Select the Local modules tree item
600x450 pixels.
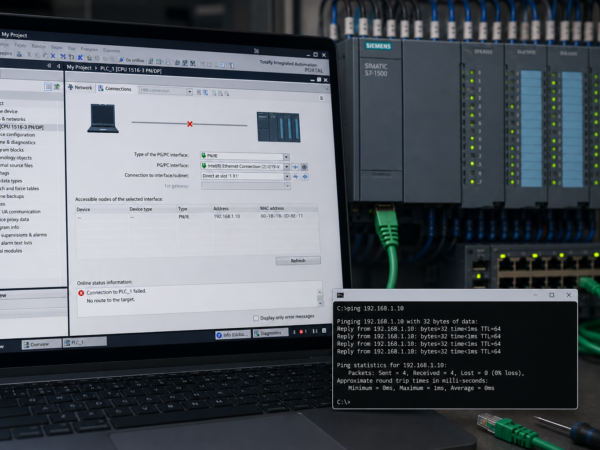(11, 251)
